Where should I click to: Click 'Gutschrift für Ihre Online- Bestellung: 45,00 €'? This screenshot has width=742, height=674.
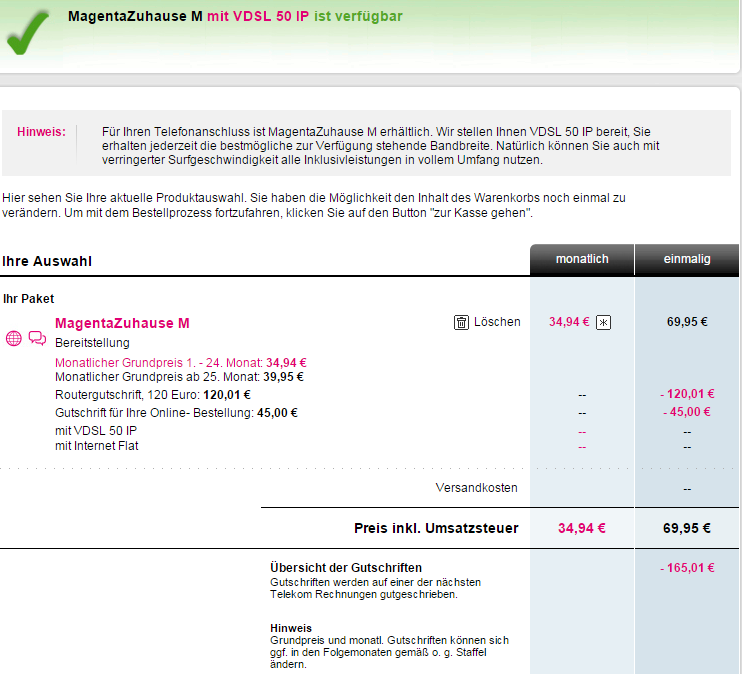176,413
